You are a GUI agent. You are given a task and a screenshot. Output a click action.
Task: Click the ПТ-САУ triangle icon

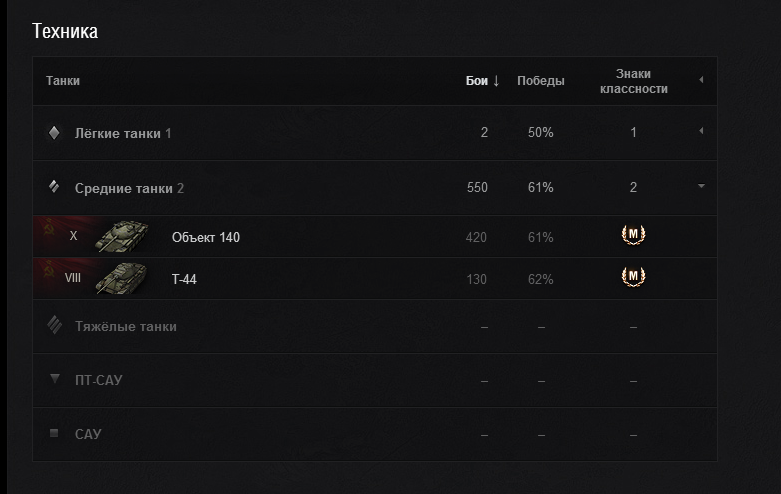point(54,380)
